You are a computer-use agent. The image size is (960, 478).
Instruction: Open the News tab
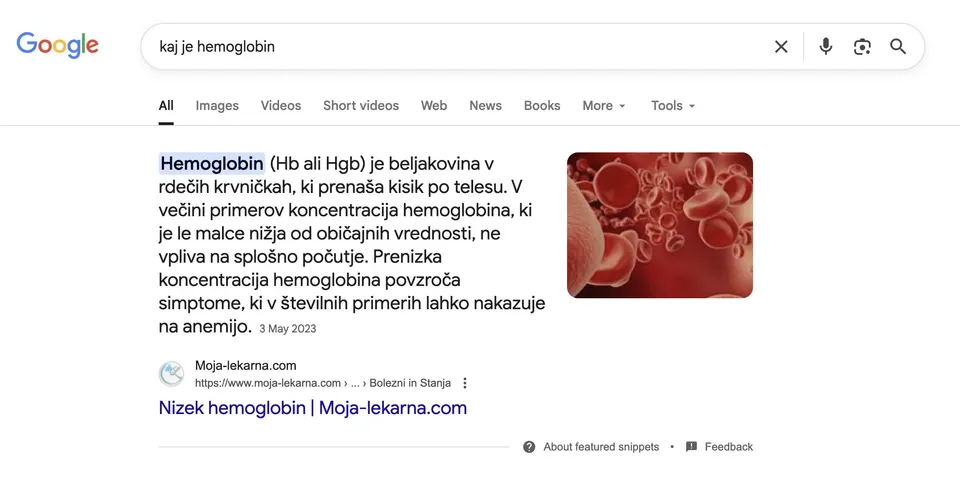tap(486, 105)
